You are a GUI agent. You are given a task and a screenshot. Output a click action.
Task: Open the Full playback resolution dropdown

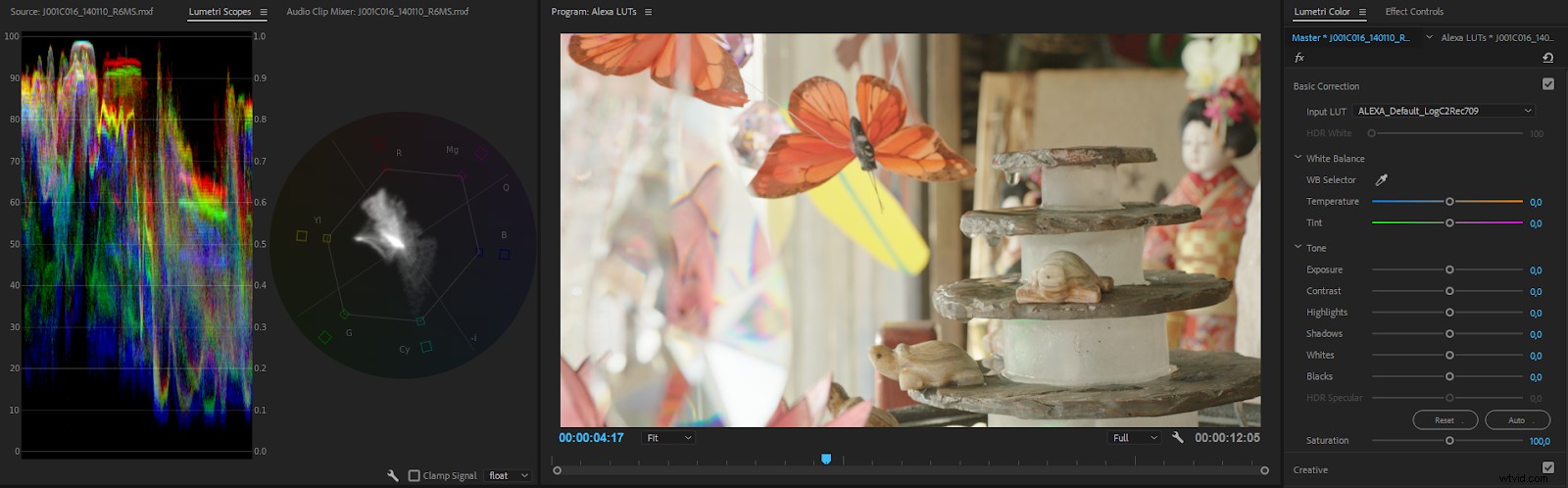[x=1136, y=437]
